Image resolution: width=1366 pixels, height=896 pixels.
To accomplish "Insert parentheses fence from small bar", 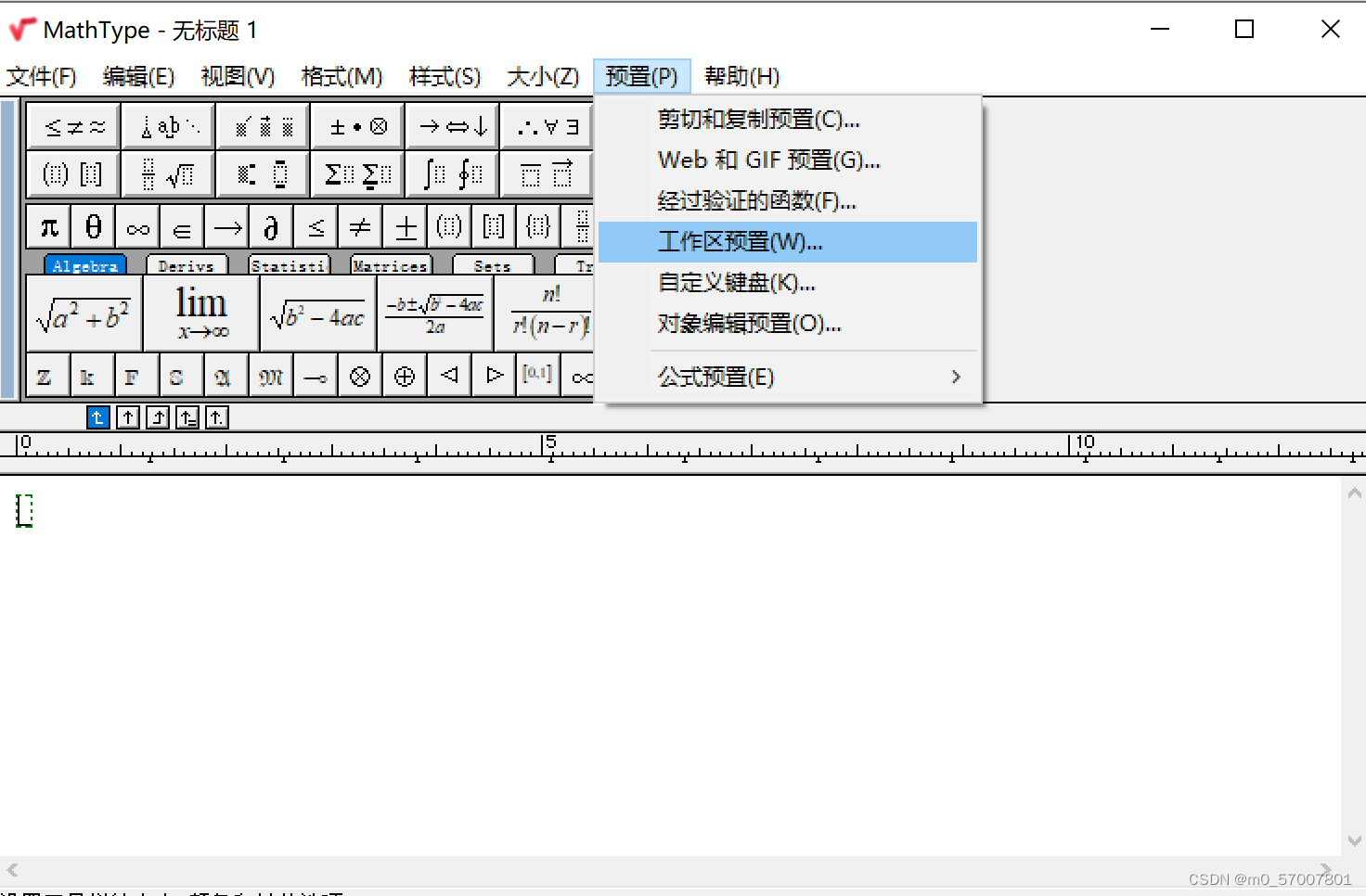I will (x=450, y=227).
